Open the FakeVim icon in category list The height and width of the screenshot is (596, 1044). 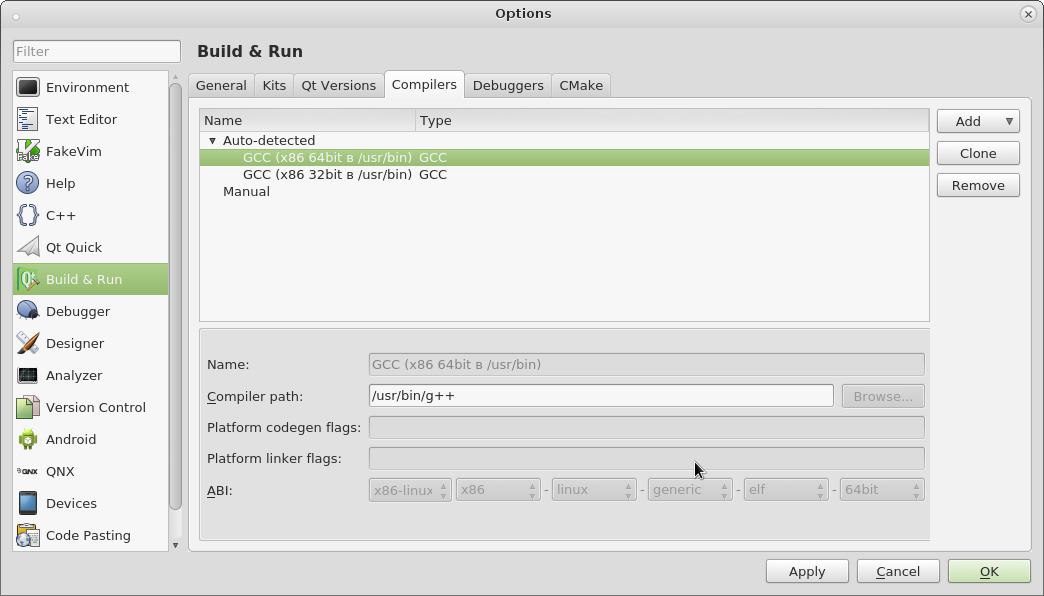click(28, 151)
